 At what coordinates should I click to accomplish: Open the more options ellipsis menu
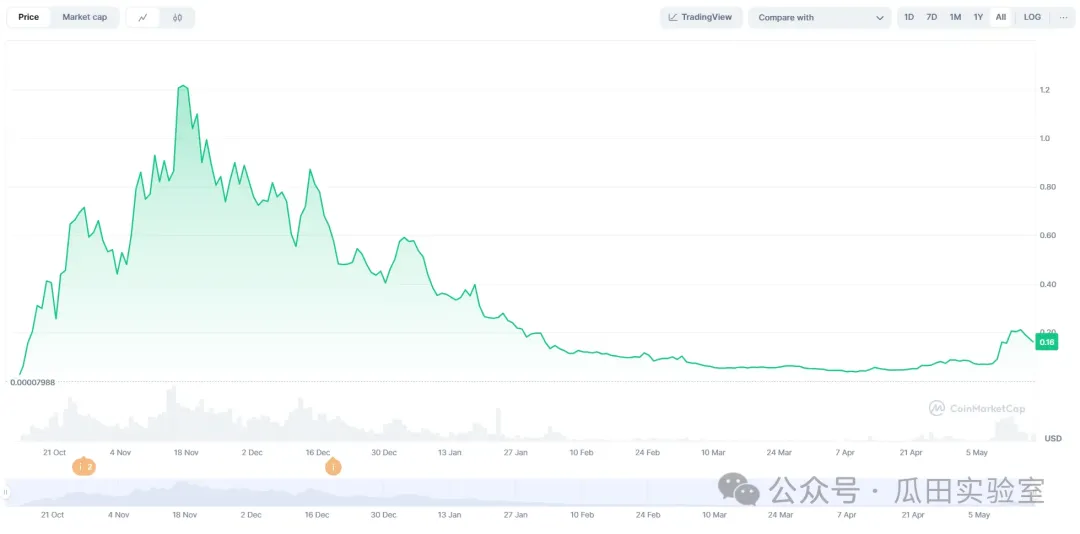pos(1063,17)
